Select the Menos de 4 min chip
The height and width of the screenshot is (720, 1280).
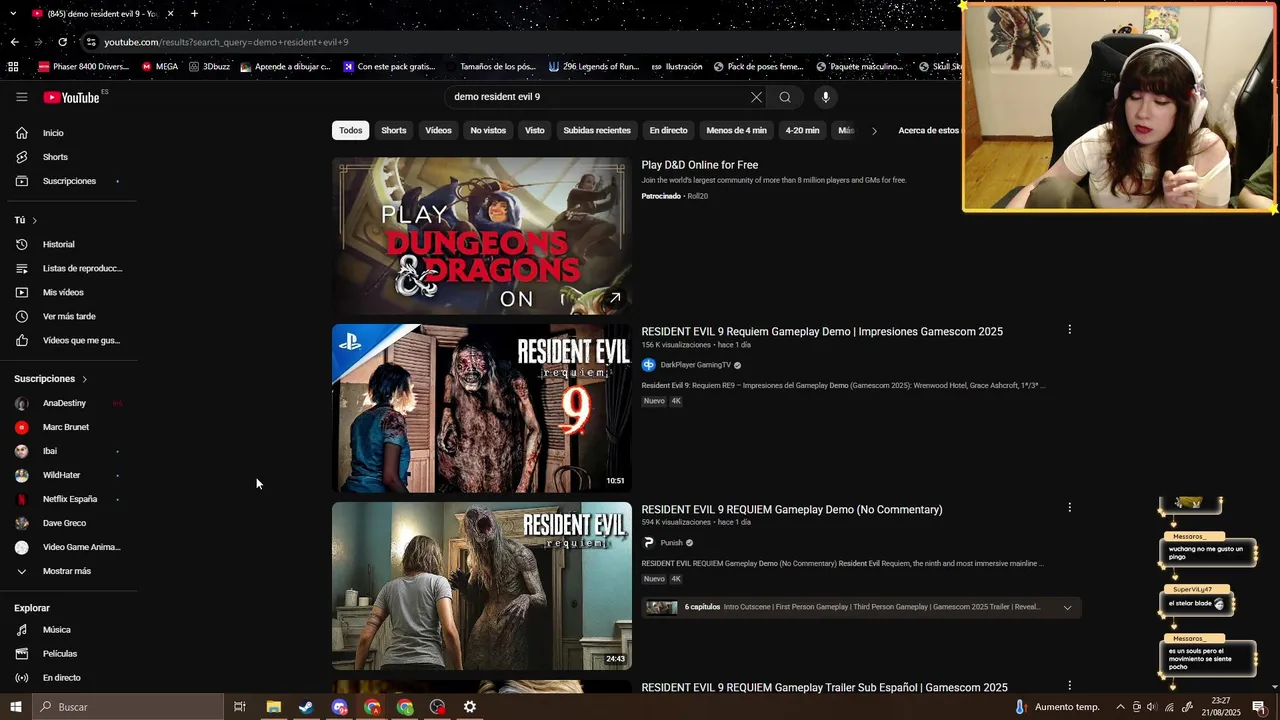pos(736,130)
